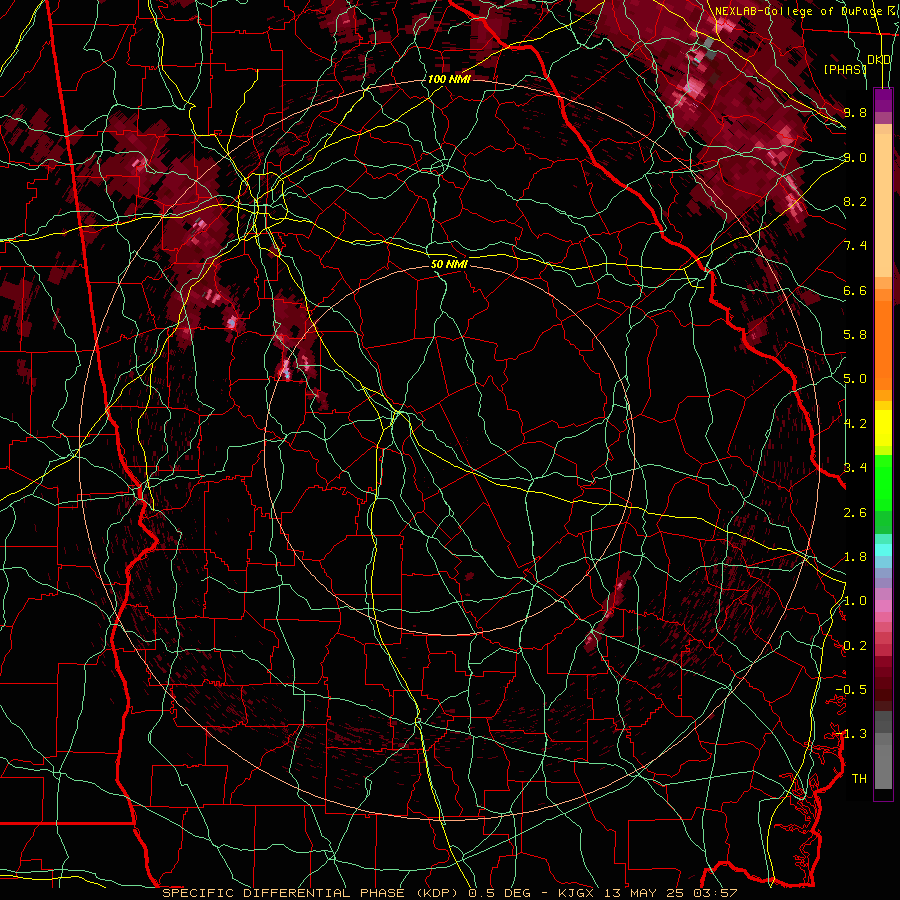This screenshot has width=900, height=900.
Task: Click the '9.8' scale value
Action: [x=855, y=112]
